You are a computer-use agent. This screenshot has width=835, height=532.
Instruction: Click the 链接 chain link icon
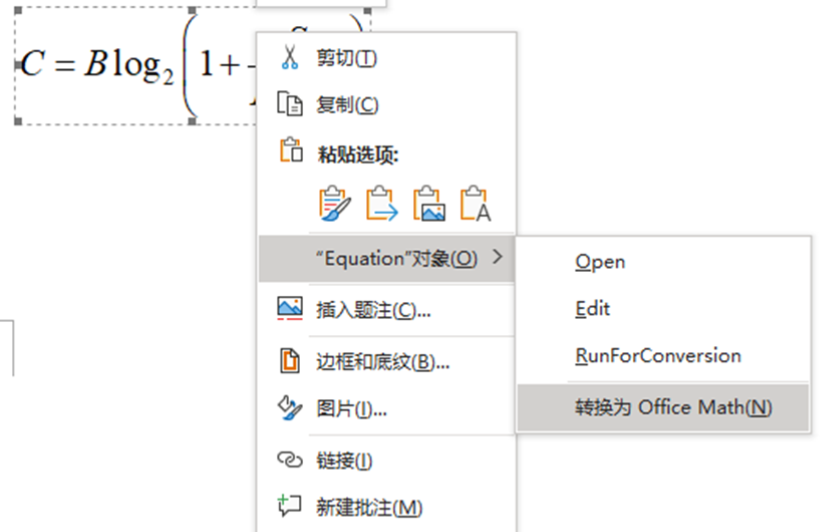[289, 460]
